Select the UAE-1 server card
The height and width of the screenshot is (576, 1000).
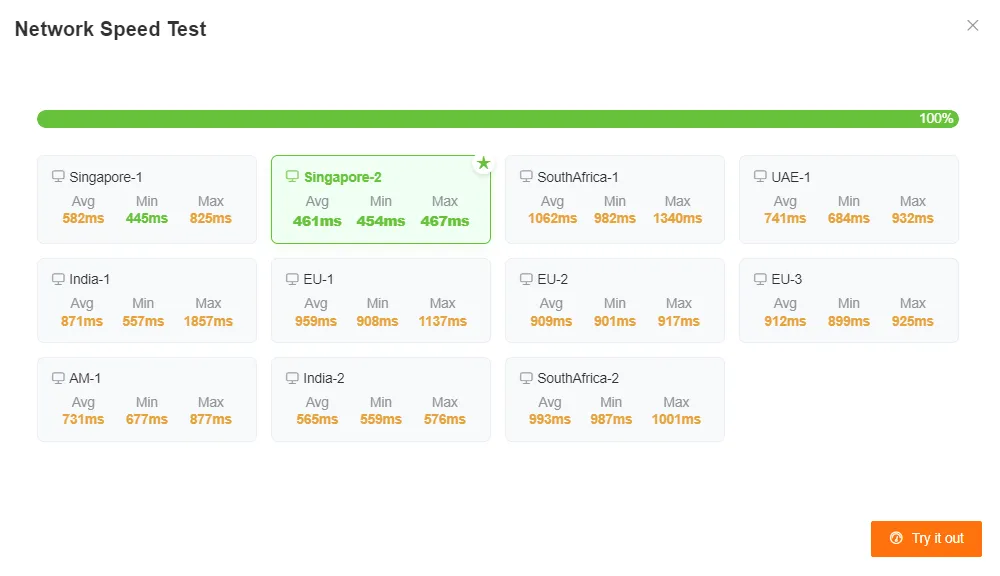848,199
